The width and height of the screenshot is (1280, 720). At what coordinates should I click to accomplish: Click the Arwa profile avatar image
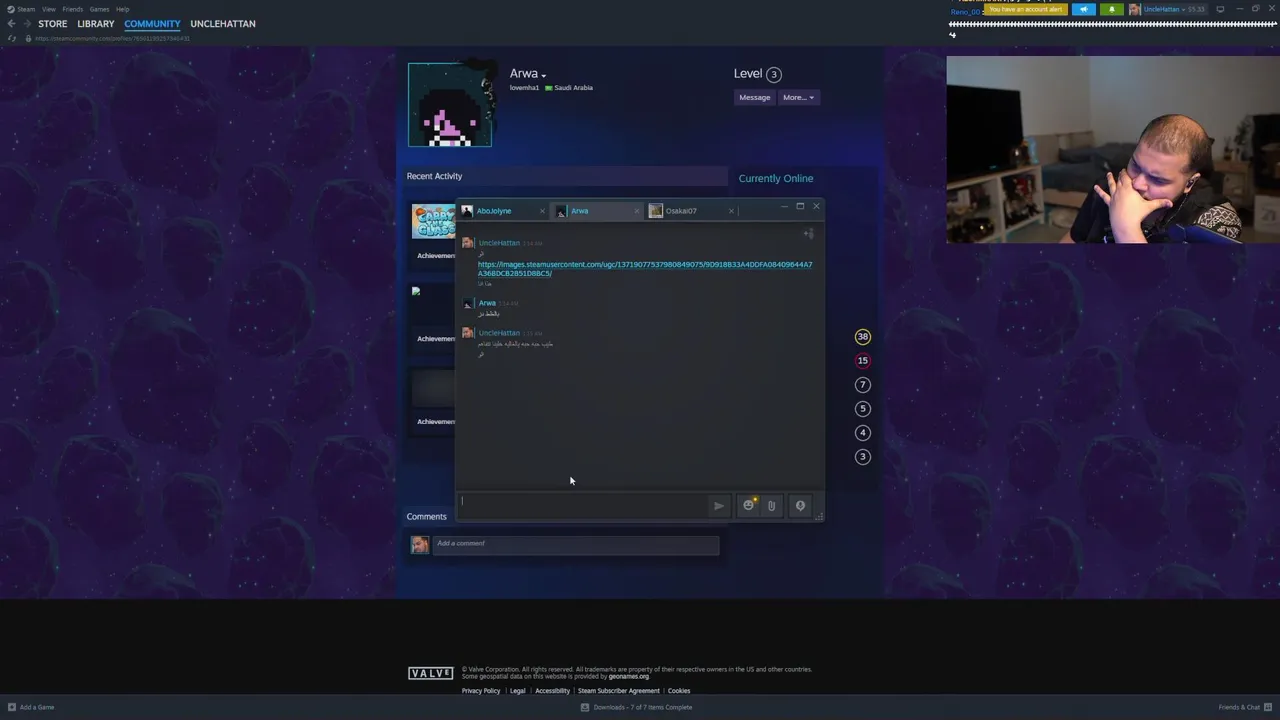450,105
